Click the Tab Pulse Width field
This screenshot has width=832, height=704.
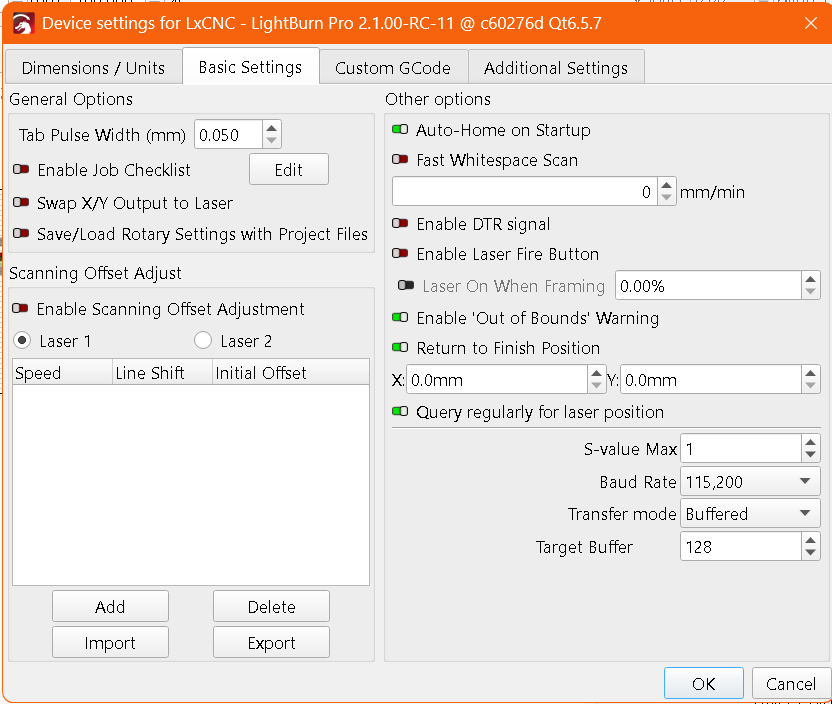(228, 135)
